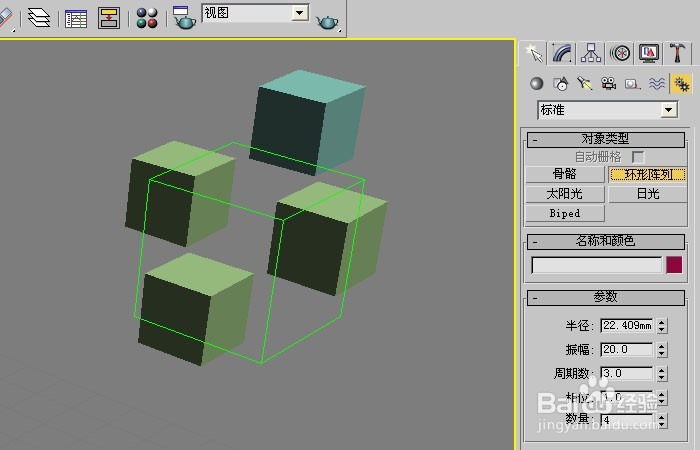Click the 数量 spinner arrows
Image resolution: width=700 pixels, height=450 pixels.
coord(662,420)
